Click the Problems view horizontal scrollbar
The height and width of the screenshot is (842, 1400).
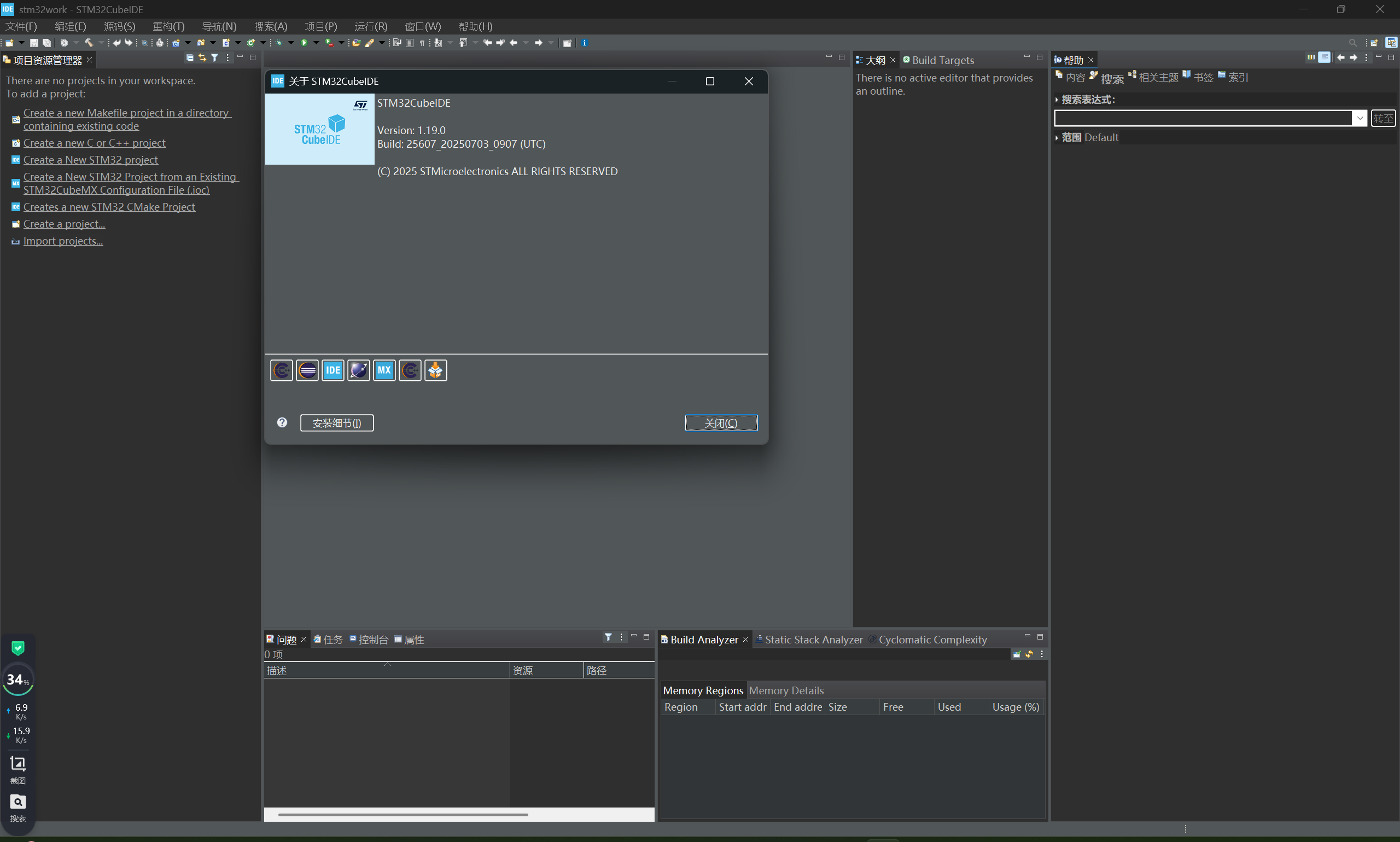pyautogui.click(x=402, y=814)
